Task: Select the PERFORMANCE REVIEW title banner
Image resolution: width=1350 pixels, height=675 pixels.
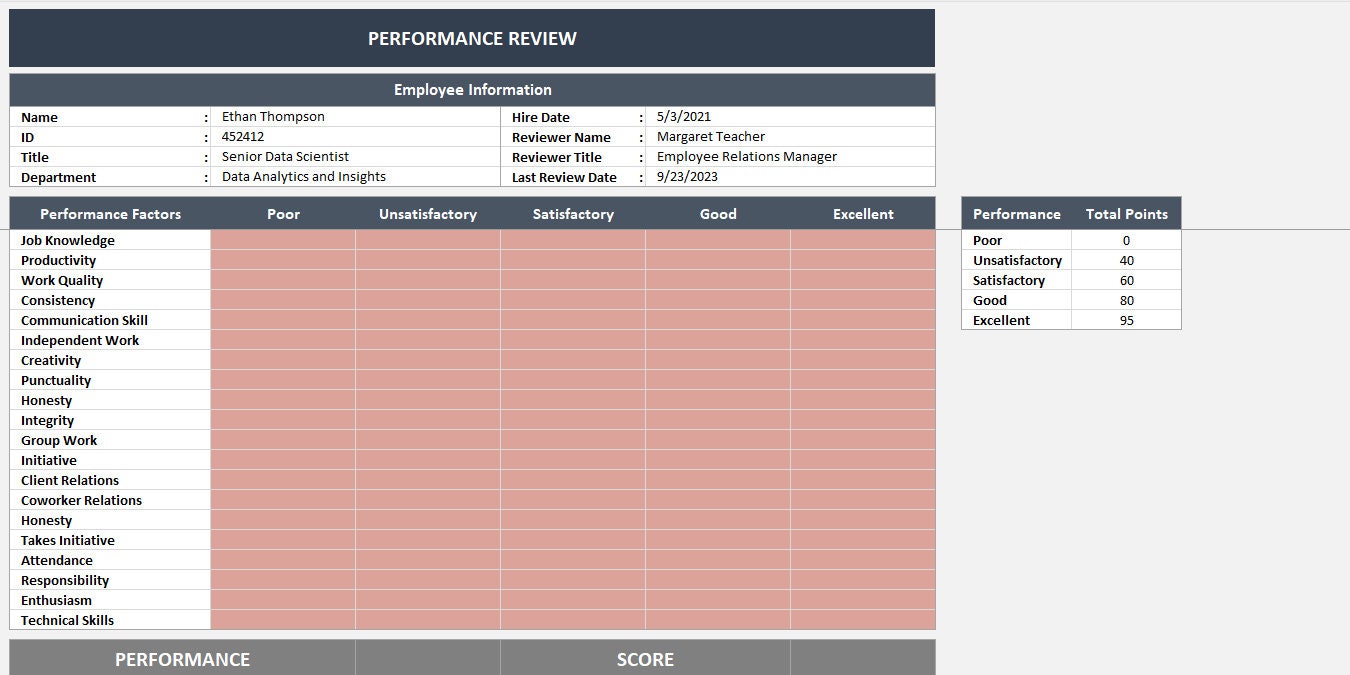Action: pyautogui.click(x=472, y=38)
